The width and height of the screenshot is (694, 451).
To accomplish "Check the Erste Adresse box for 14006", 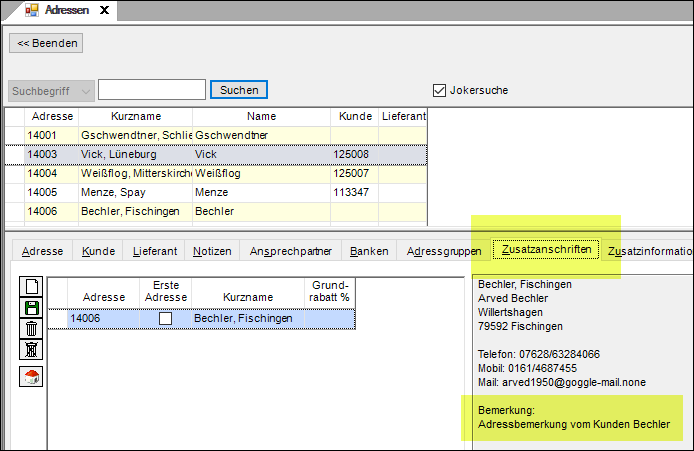I will (165, 318).
